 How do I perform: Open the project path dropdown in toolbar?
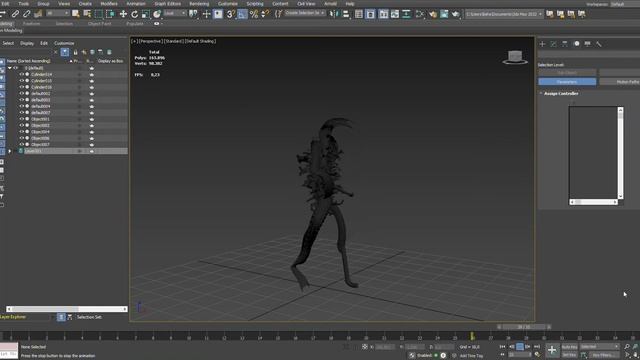coord(504,14)
